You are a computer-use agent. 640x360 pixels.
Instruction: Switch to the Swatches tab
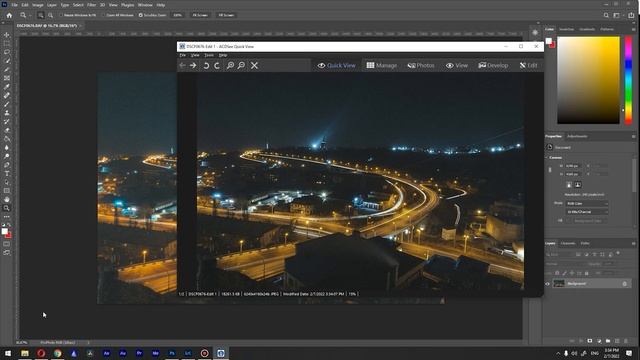coord(567,29)
